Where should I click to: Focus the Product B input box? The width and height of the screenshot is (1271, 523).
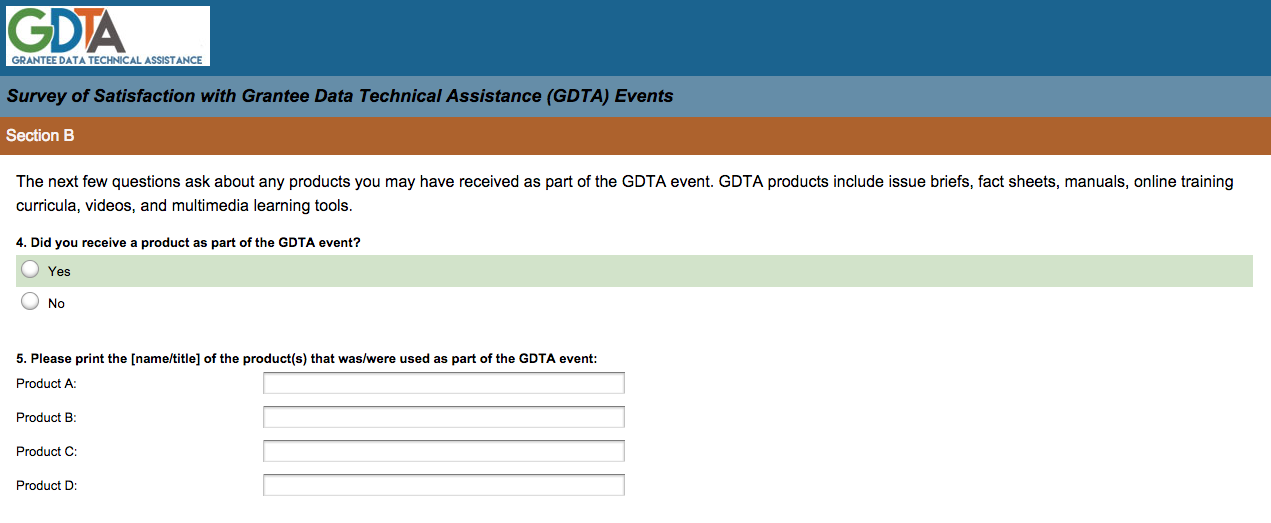pyautogui.click(x=443, y=417)
